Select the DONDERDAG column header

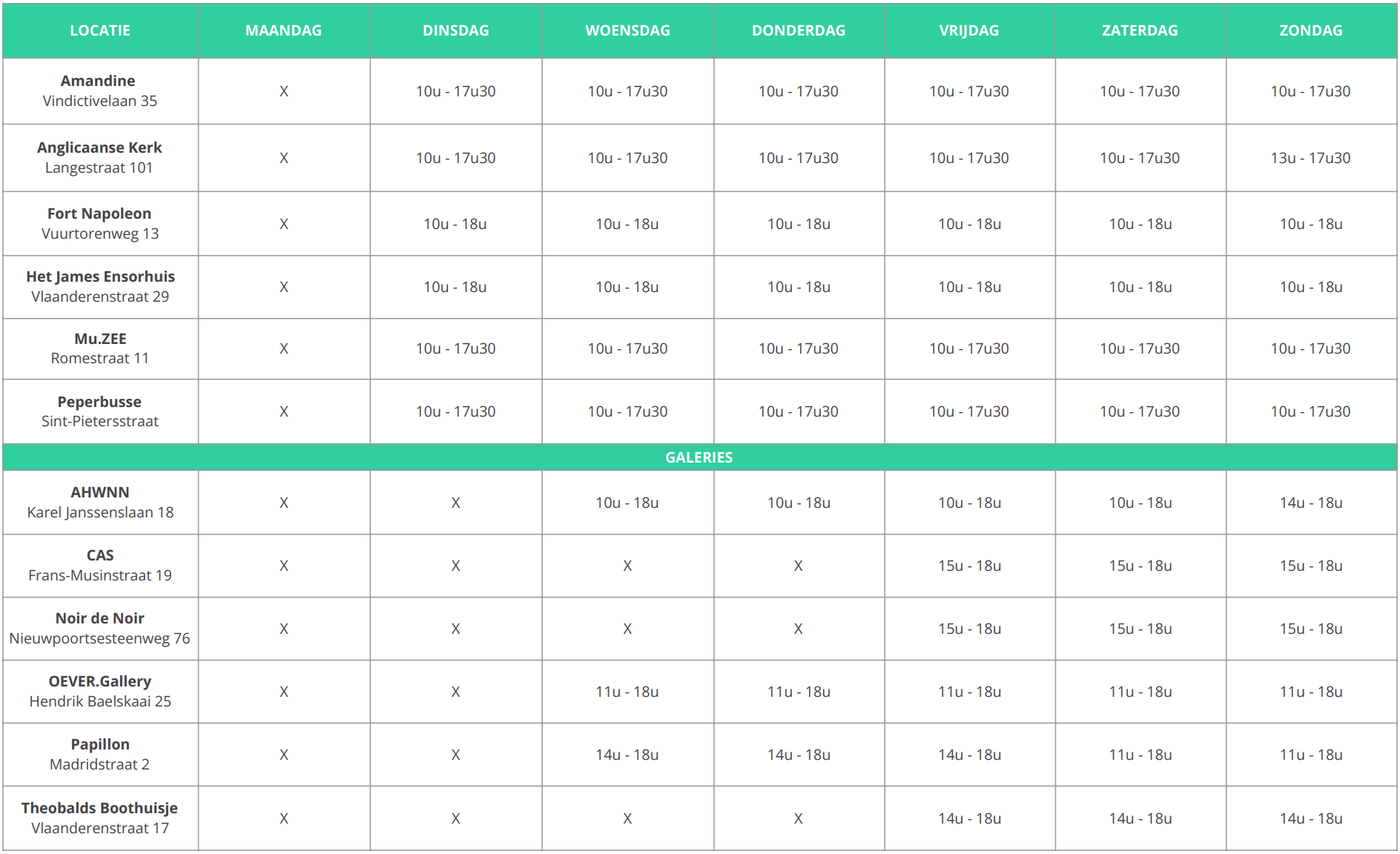(799, 30)
